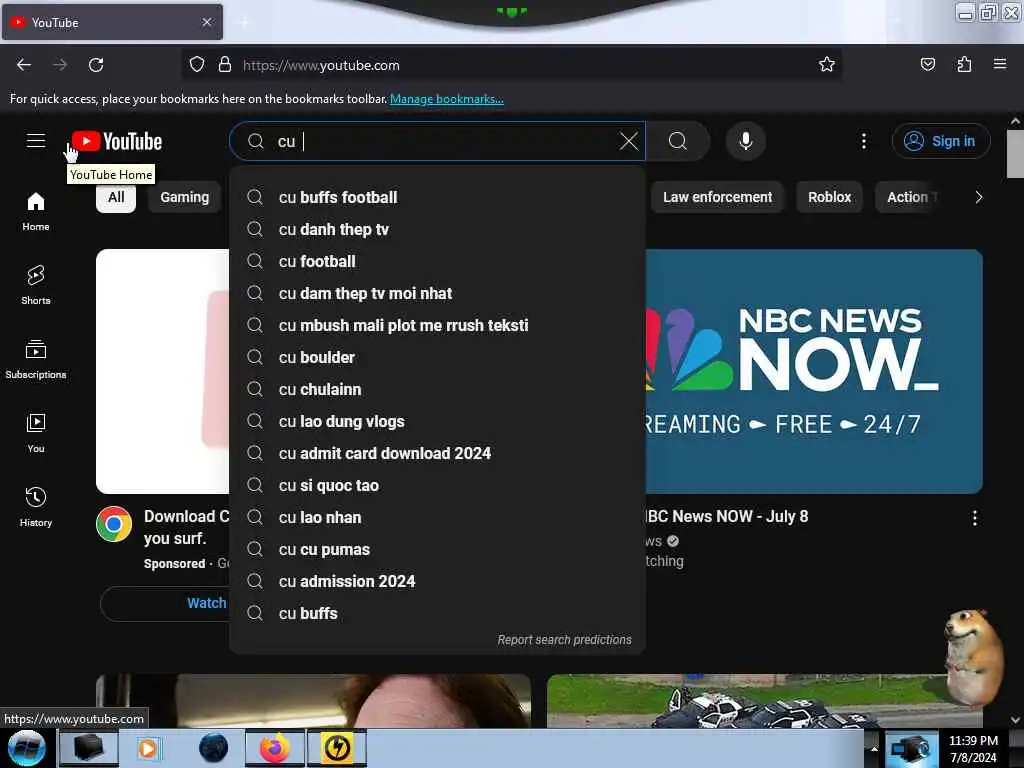This screenshot has width=1024, height=768.
Task: Open options for NBC News NOW video
Action: [974, 519]
